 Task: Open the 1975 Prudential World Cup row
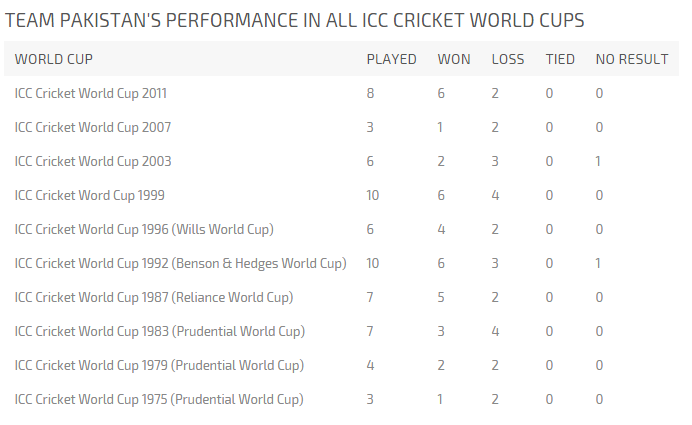pos(159,399)
